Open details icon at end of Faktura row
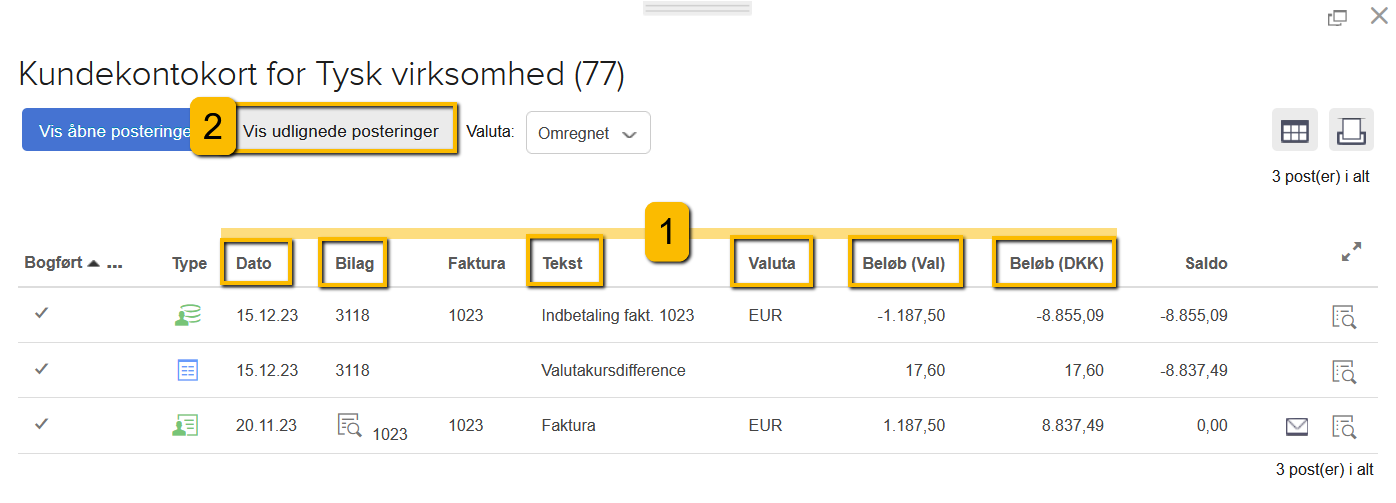This screenshot has height=503, width=1396. tap(1344, 426)
